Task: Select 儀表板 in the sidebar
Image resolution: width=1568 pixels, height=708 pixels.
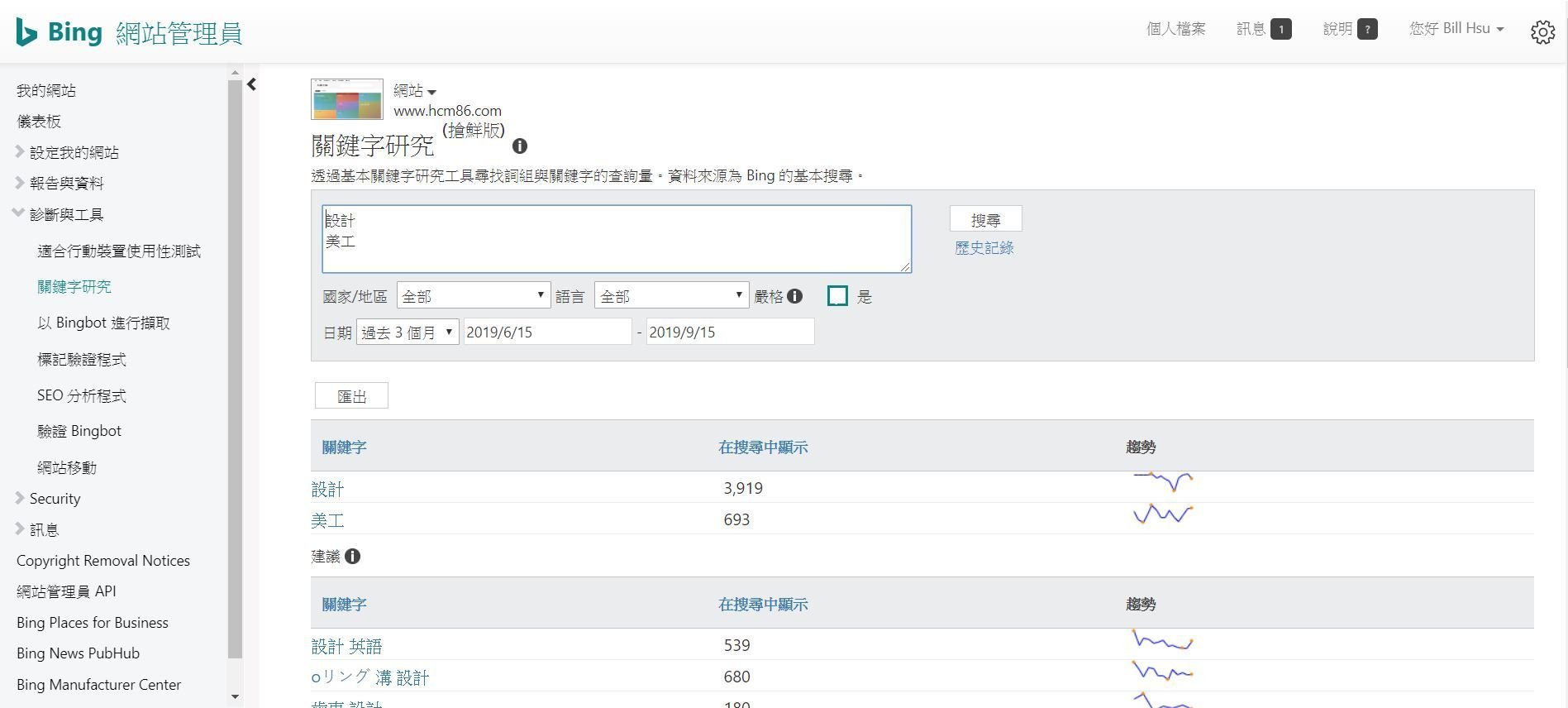Action: [39, 122]
